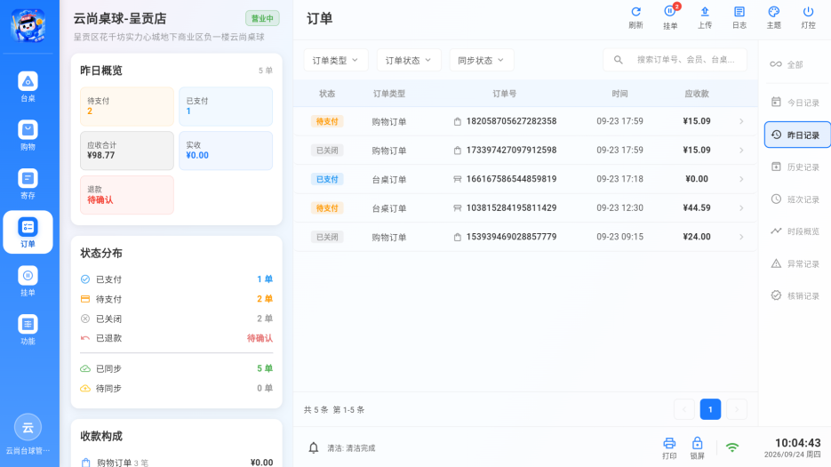The image size is (831, 467).
Task: Click the notification bell icon
Action: coord(313,448)
